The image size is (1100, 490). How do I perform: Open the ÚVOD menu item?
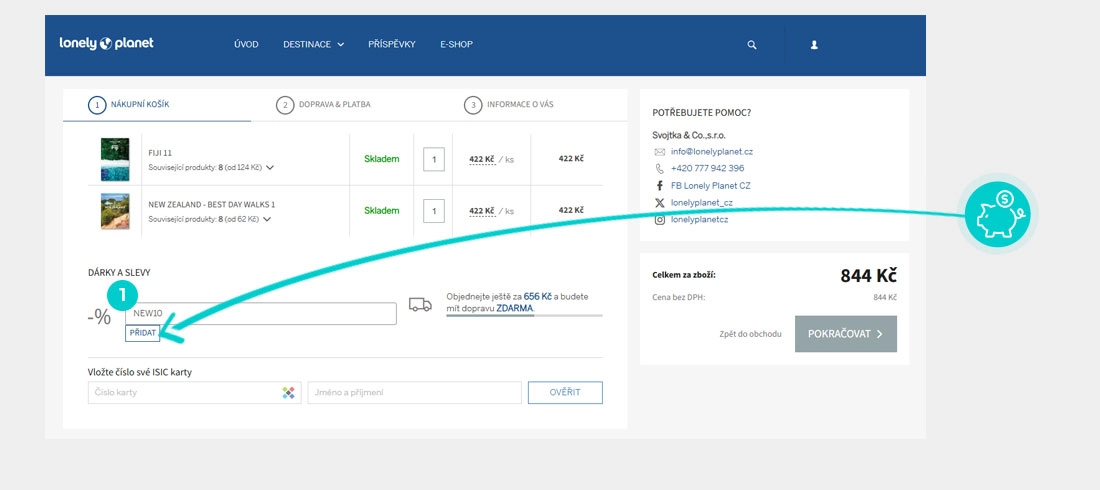click(x=246, y=45)
